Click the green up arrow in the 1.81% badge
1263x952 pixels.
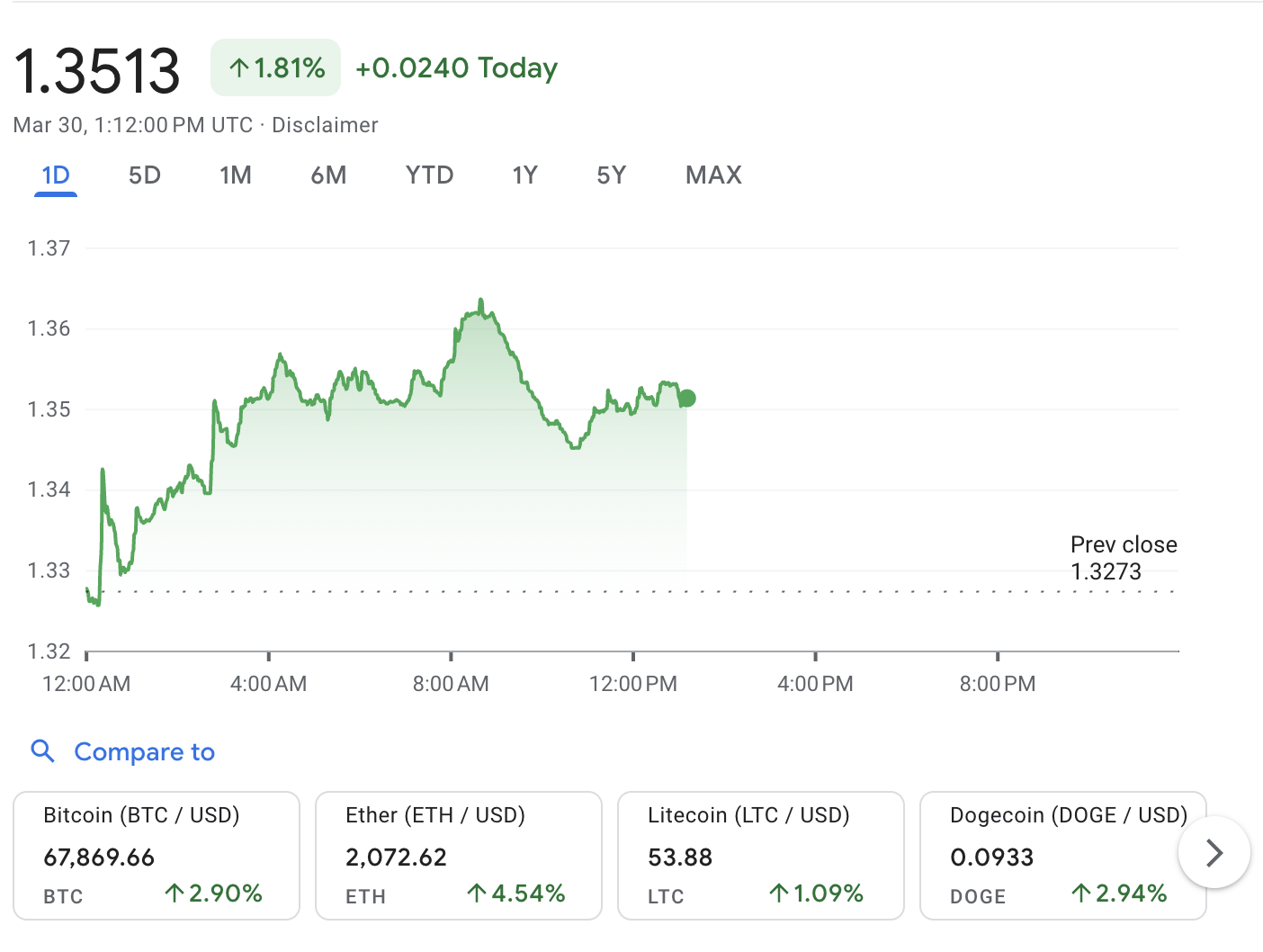tap(238, 67)
